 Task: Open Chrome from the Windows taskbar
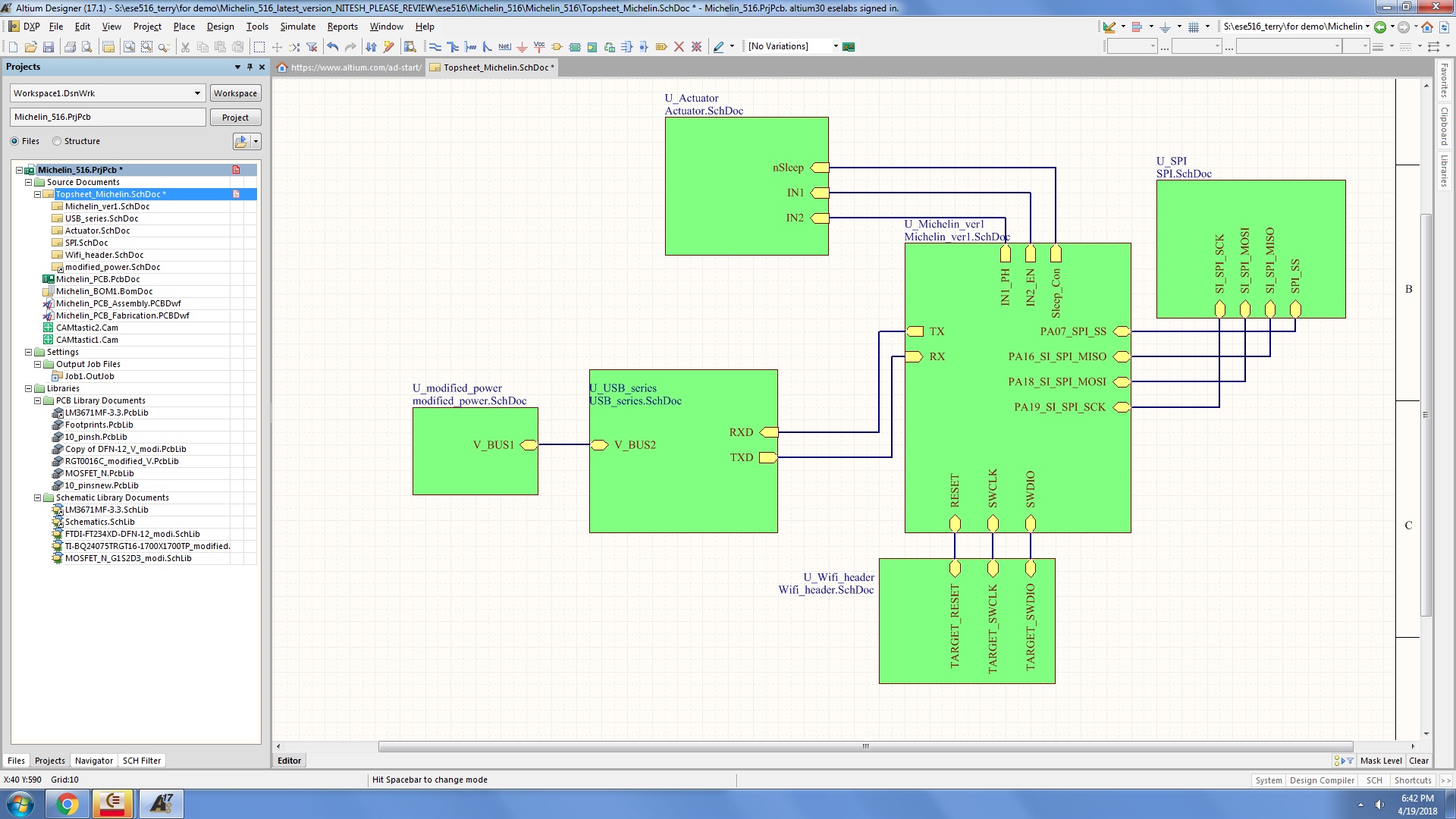[x=67, y=804]
